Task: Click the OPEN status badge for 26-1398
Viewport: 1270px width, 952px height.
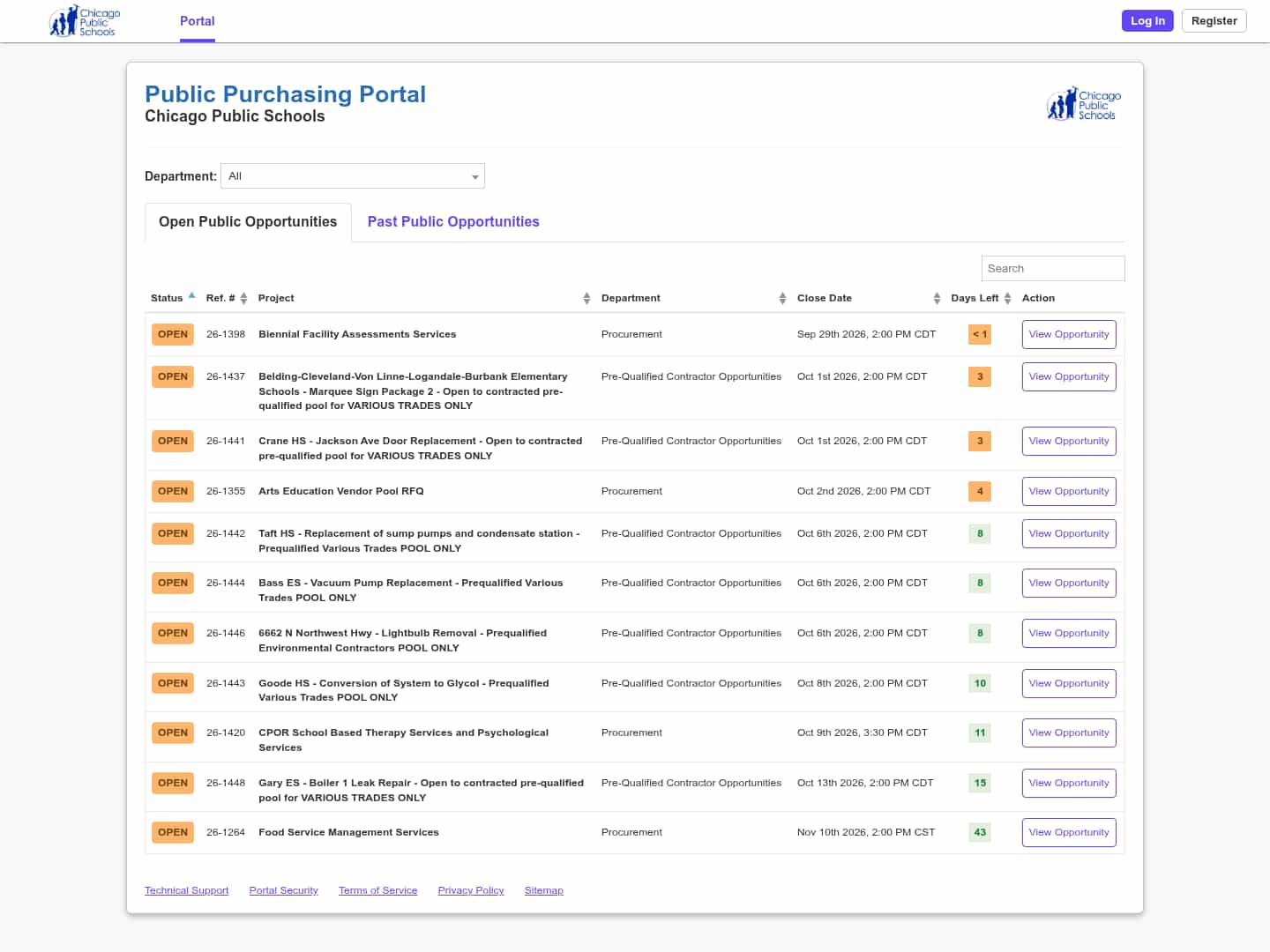Action: pos(173,335)
